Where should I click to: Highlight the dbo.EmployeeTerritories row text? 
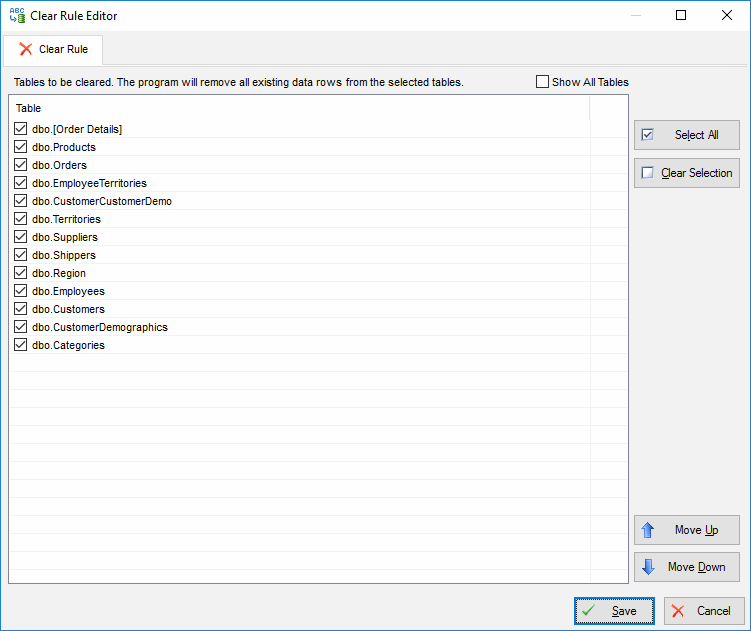click(x=90, y=184)
